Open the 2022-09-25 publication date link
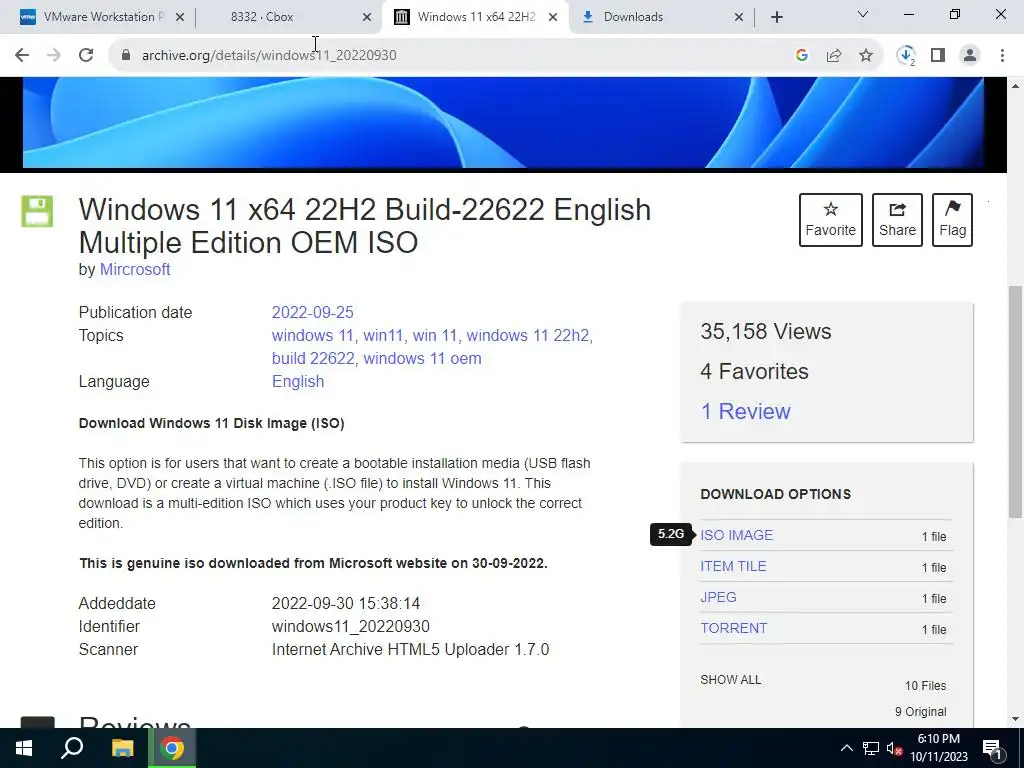The height and width of the screenshot is (768, 1024). [x=313, y=313]
